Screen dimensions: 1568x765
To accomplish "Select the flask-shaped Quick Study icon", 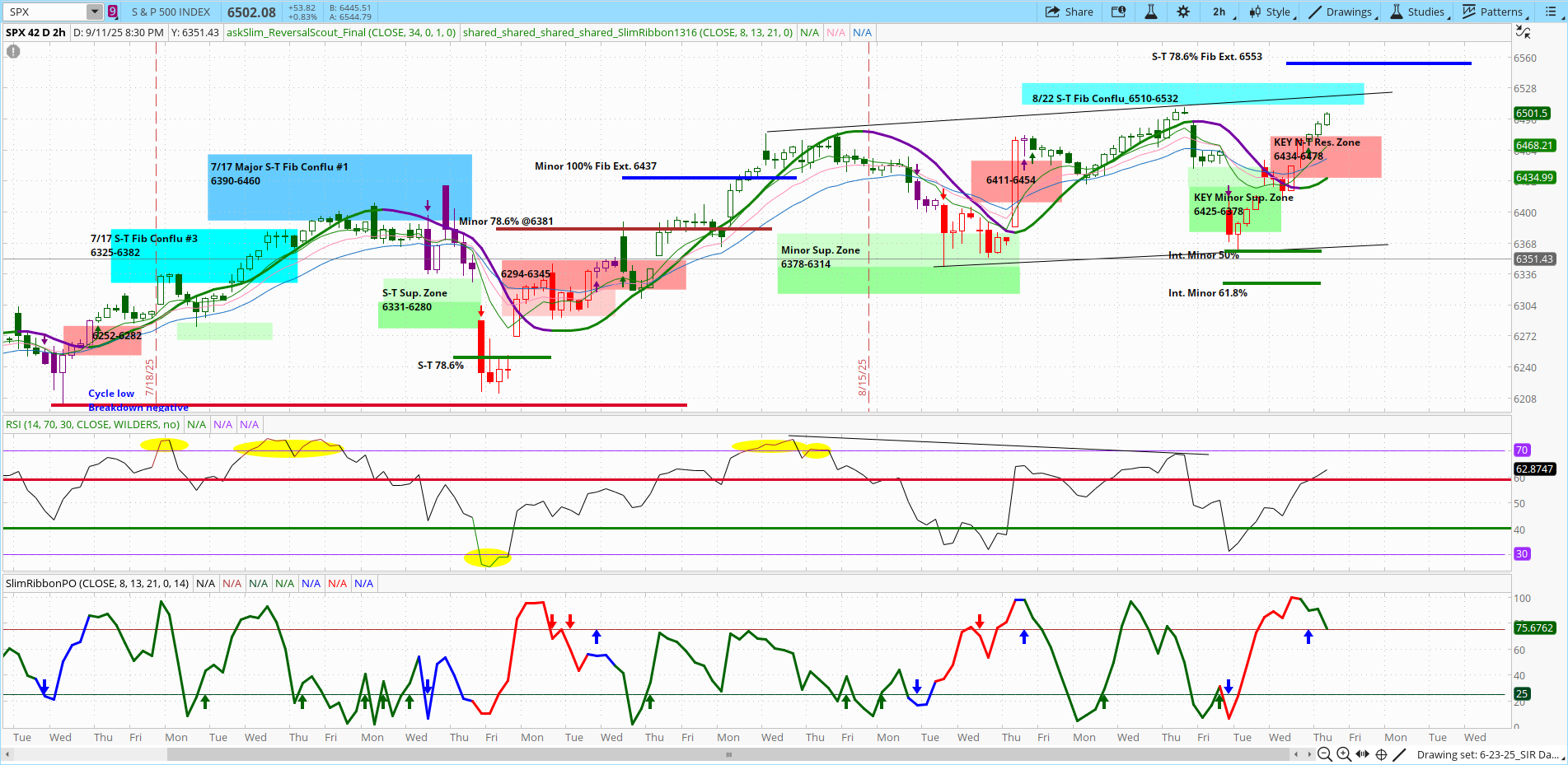I will [1150, 12].
